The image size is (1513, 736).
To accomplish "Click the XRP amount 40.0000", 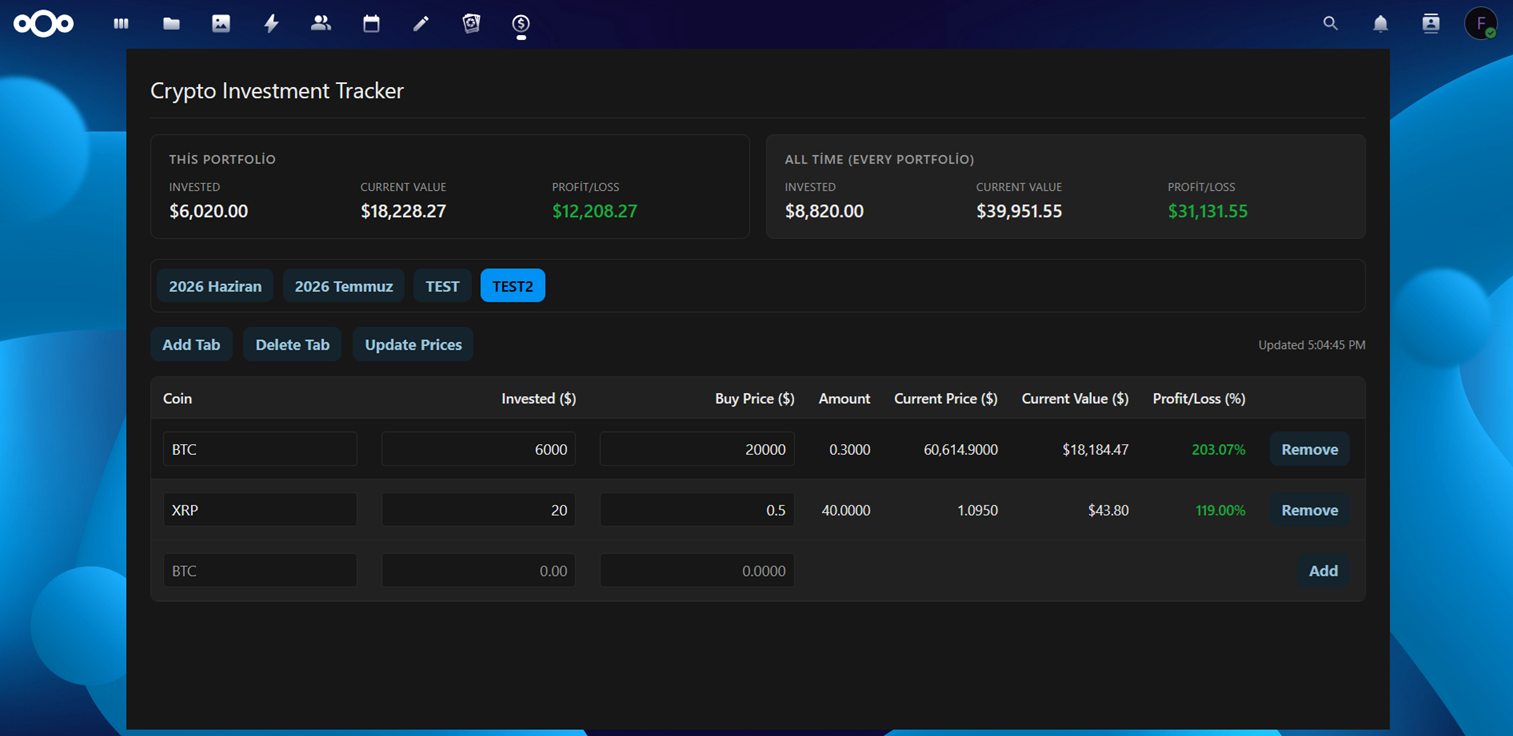I will [846, 511].
